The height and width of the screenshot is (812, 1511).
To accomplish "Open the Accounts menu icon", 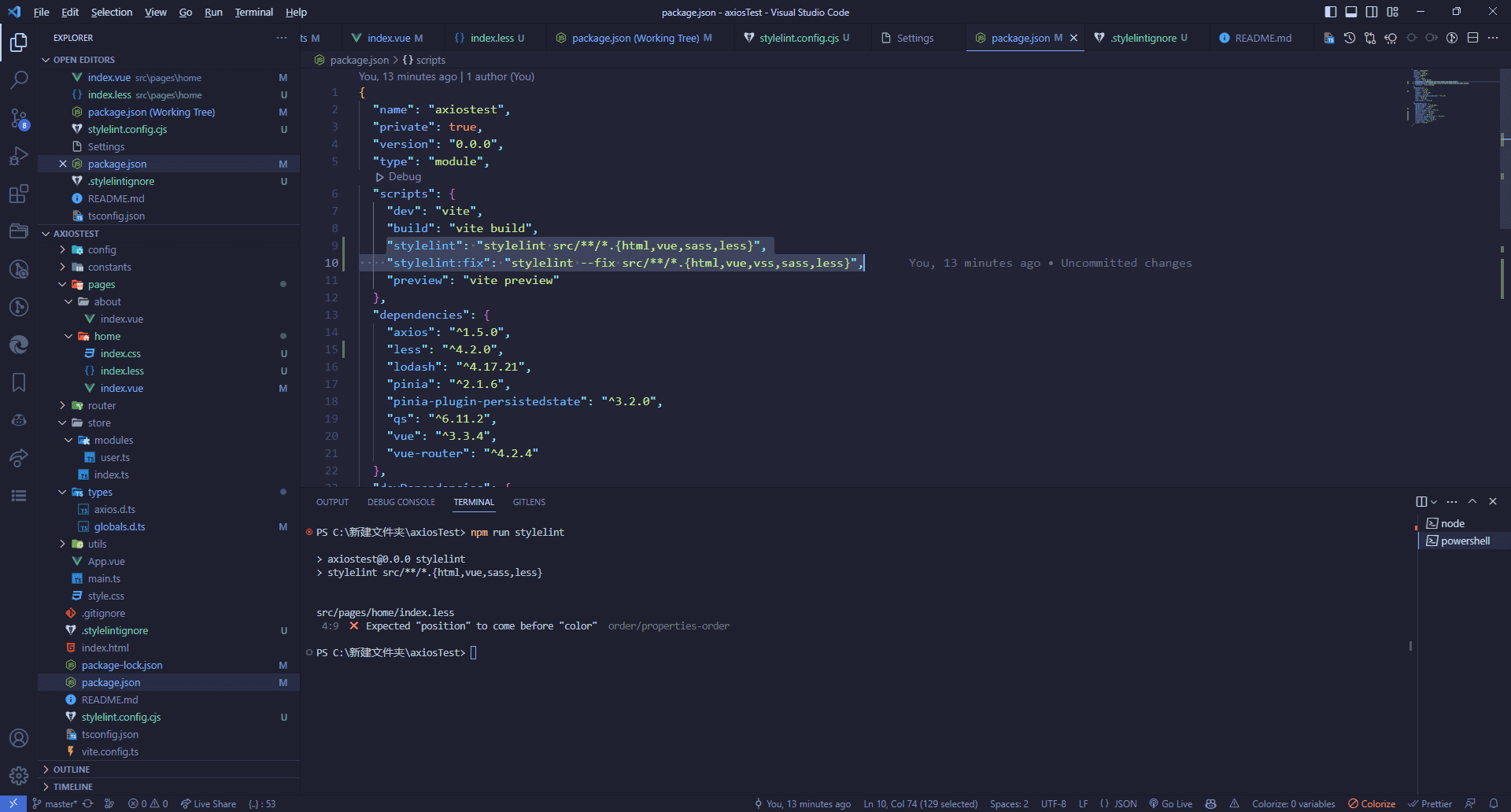I will 19,738.
